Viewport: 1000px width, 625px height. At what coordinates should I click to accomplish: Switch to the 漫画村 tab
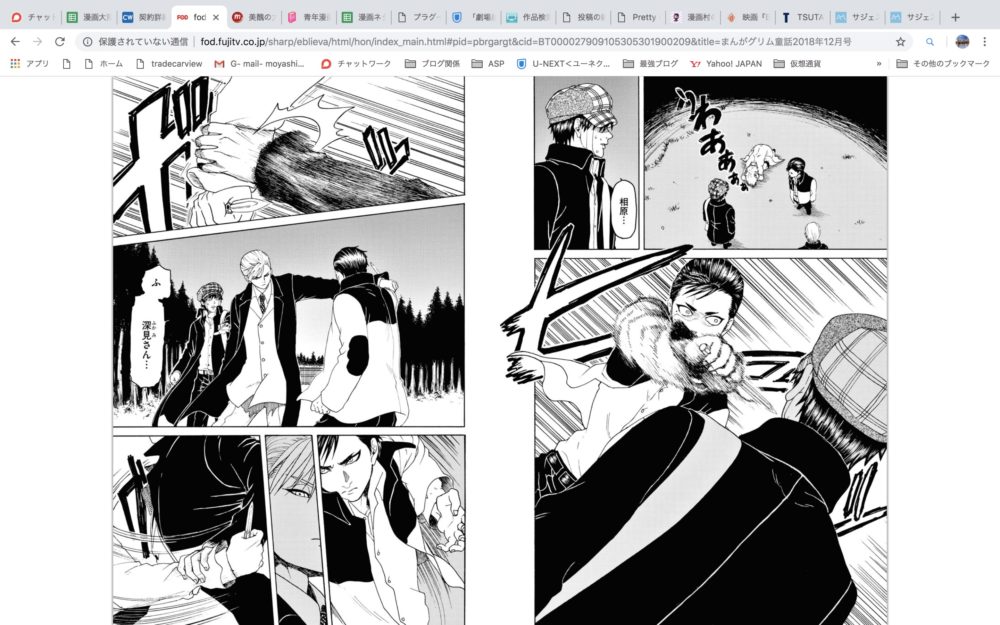click(693, 17)
